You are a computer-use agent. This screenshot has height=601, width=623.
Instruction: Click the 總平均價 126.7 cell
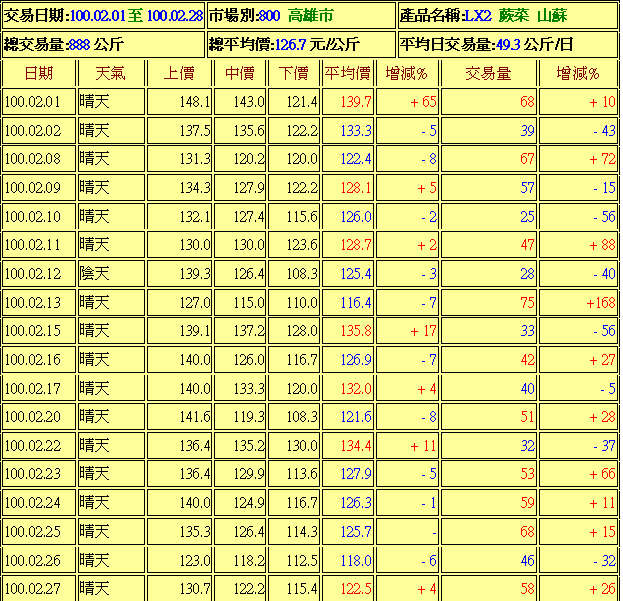coord(301,44)
